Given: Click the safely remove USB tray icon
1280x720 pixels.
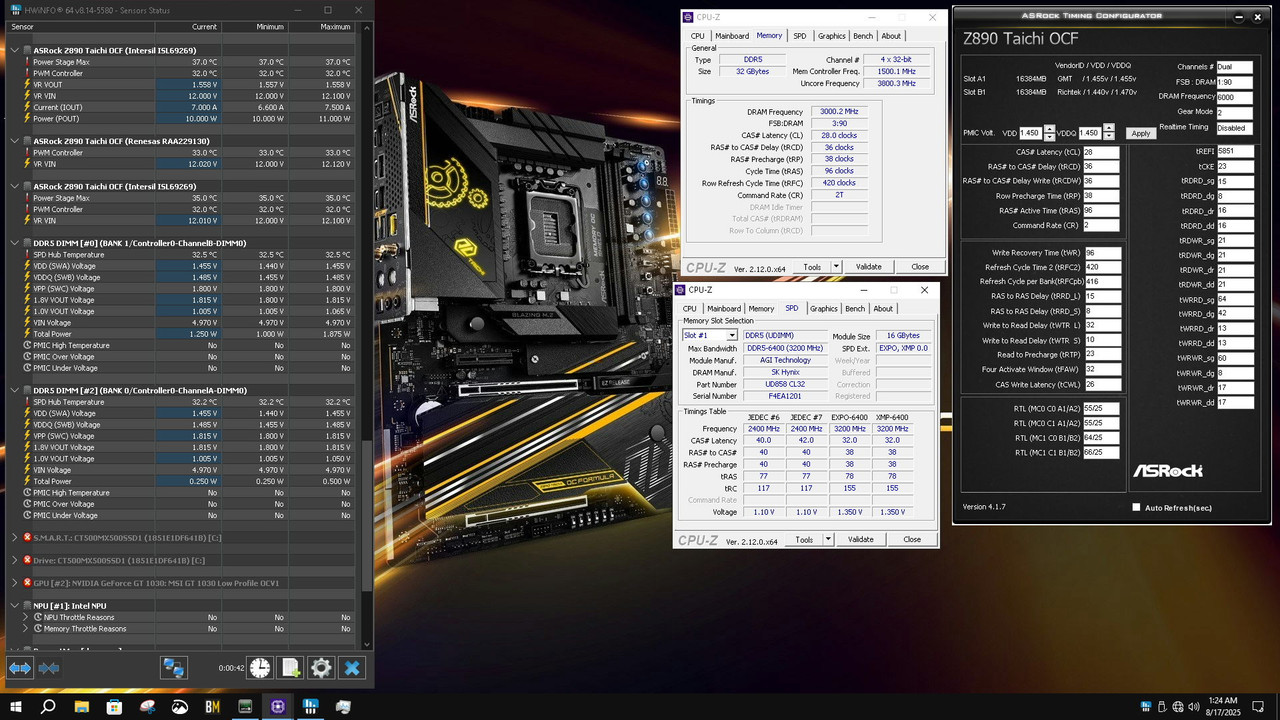Looking at the screenshot, I should click(x=1164, y=707).
